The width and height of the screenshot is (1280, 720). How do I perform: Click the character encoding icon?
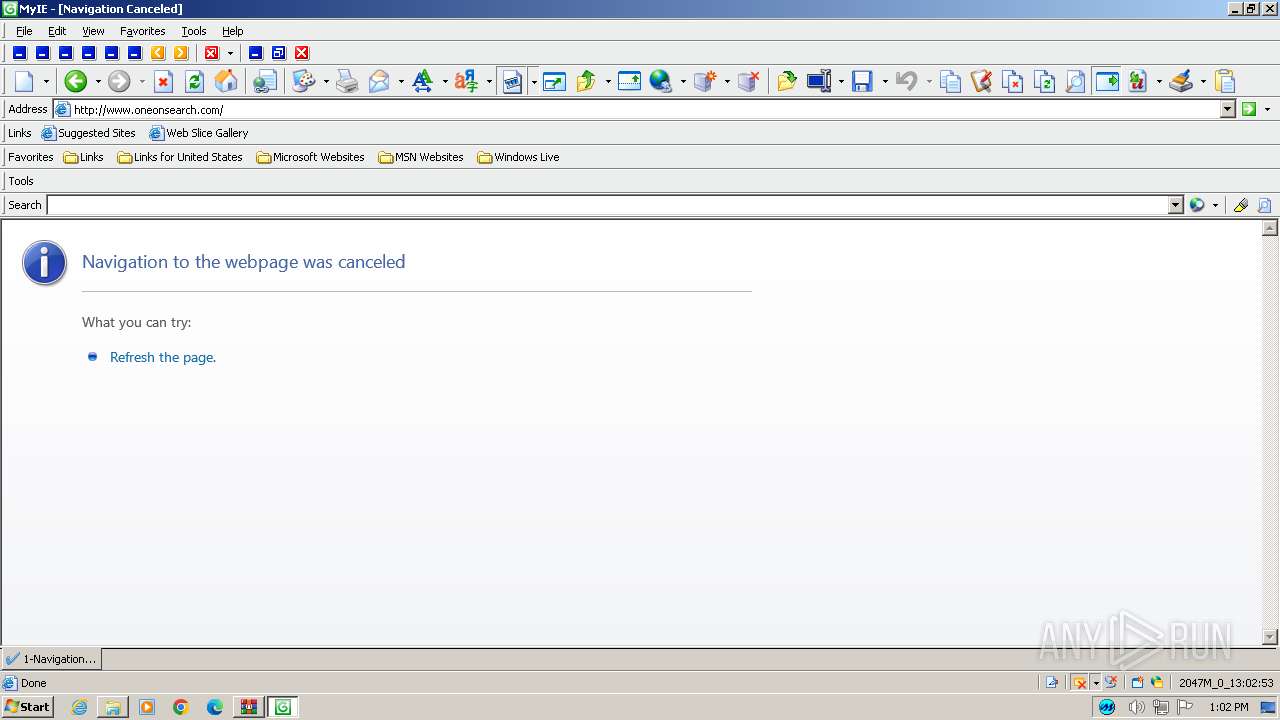[466, 82]
